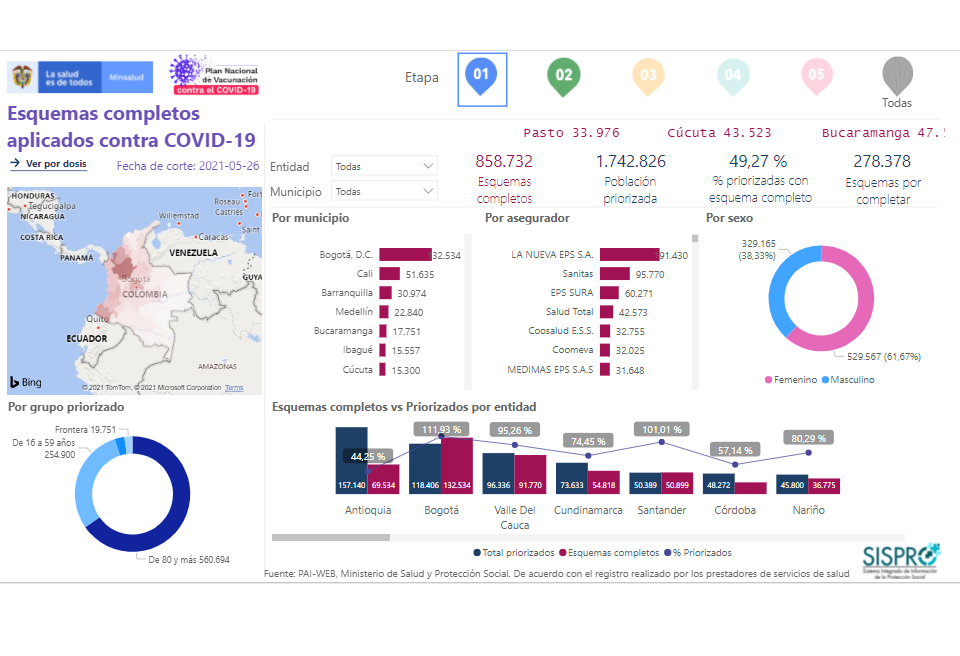The image size is (960, 656).
Task: Open the Entidad dropdown
Action: (x=384, y=166)
